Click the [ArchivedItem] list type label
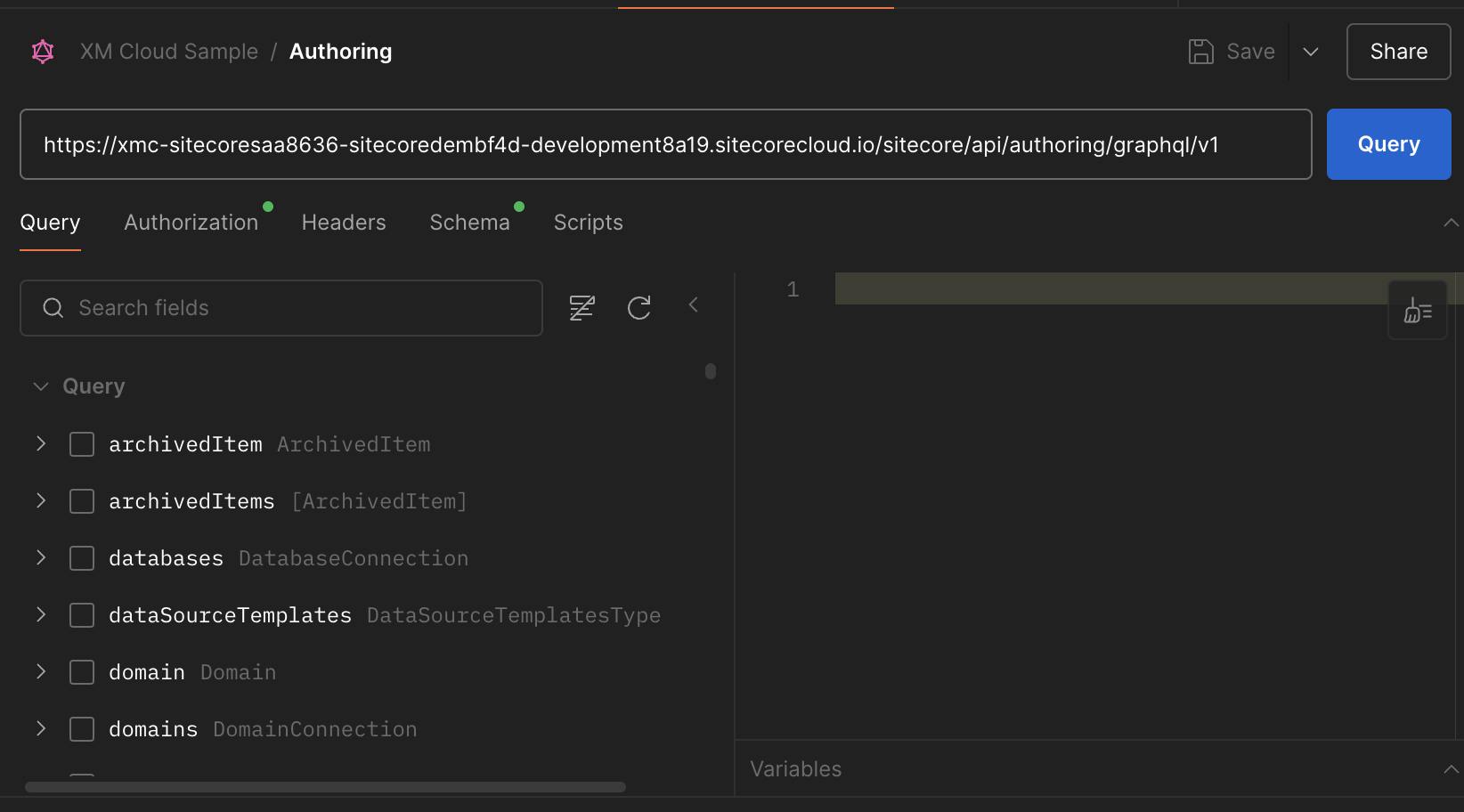Screen dimensions: 1464x812 click(379, 501)
